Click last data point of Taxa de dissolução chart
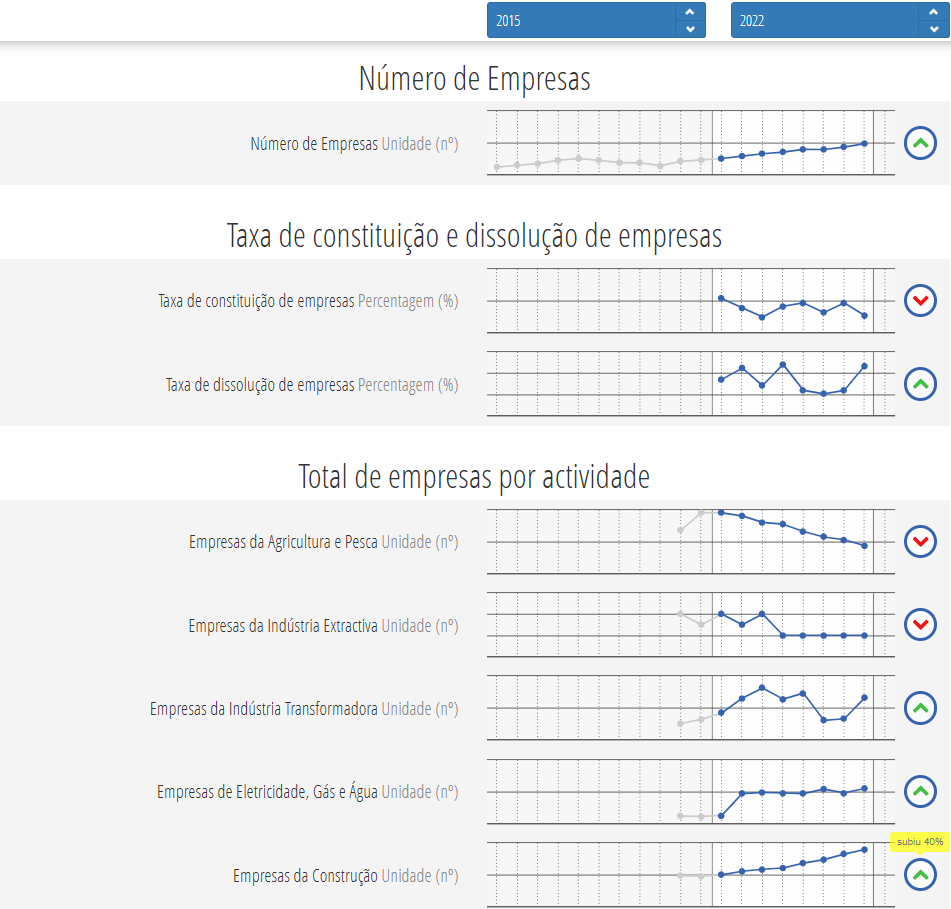951x909 pixels. coord(864,366)
